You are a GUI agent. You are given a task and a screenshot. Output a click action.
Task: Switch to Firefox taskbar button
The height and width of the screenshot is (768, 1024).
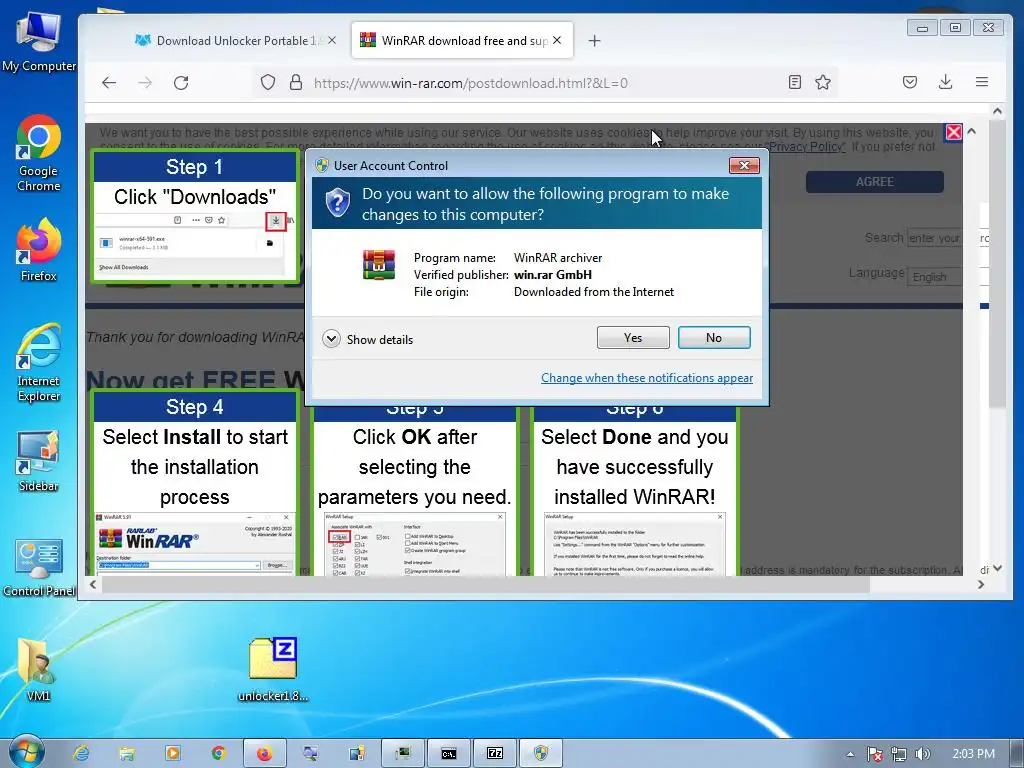pyautogui.click(x=264, y=753)
